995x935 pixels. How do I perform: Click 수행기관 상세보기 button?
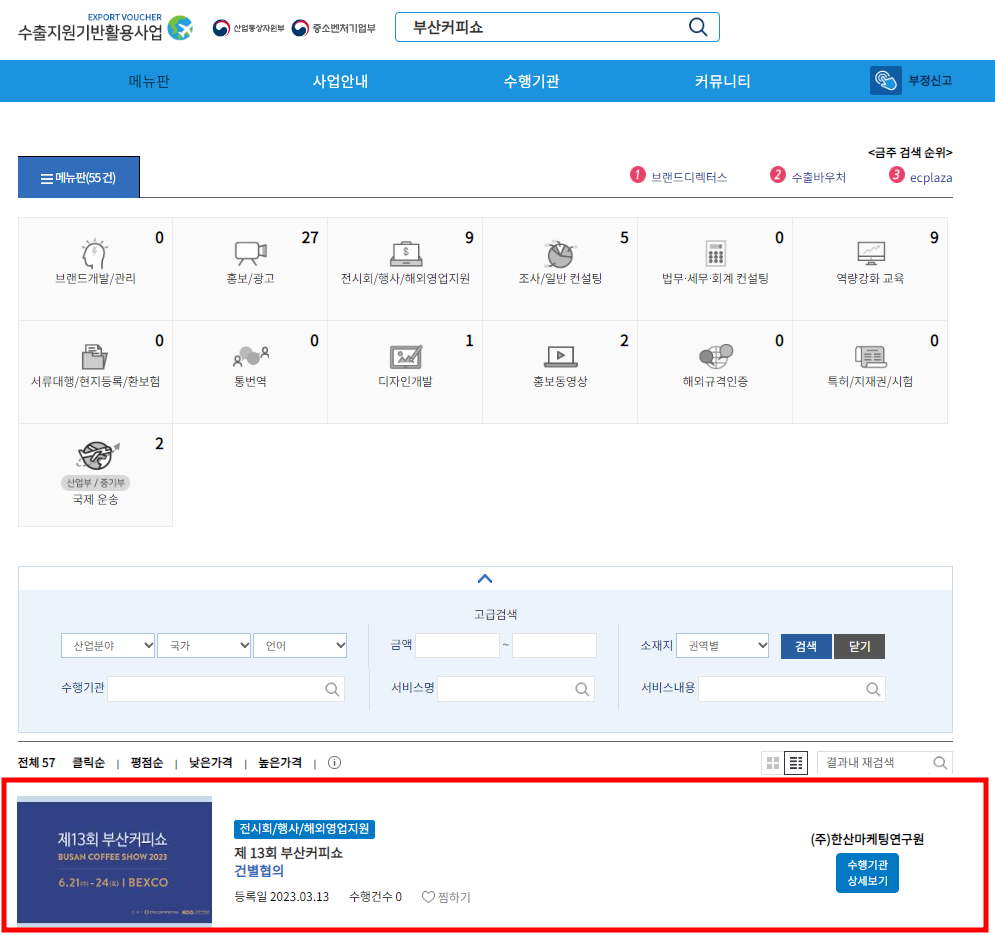(867, 873)
